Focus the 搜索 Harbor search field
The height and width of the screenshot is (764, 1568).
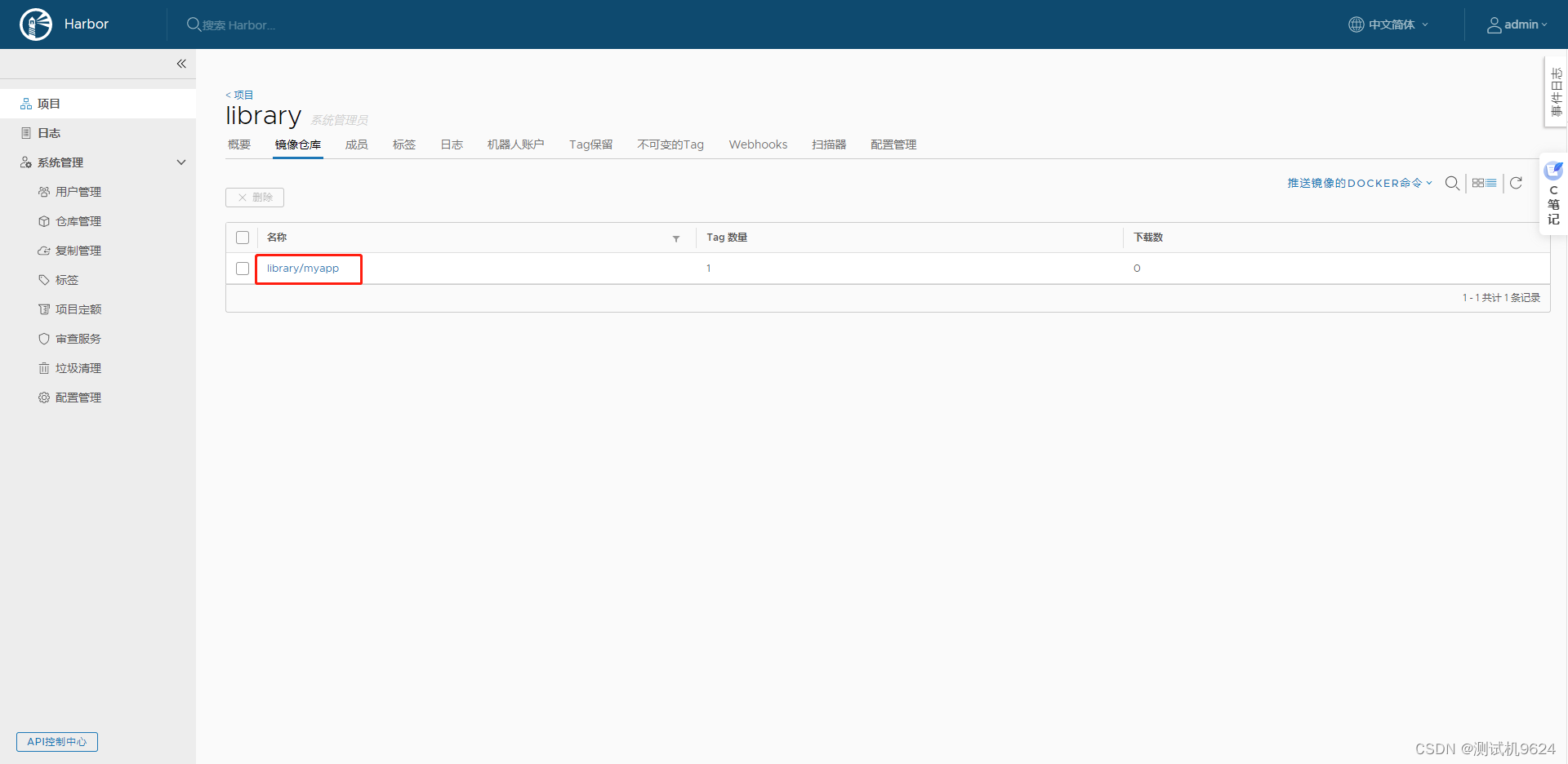(x=239, y=25)
